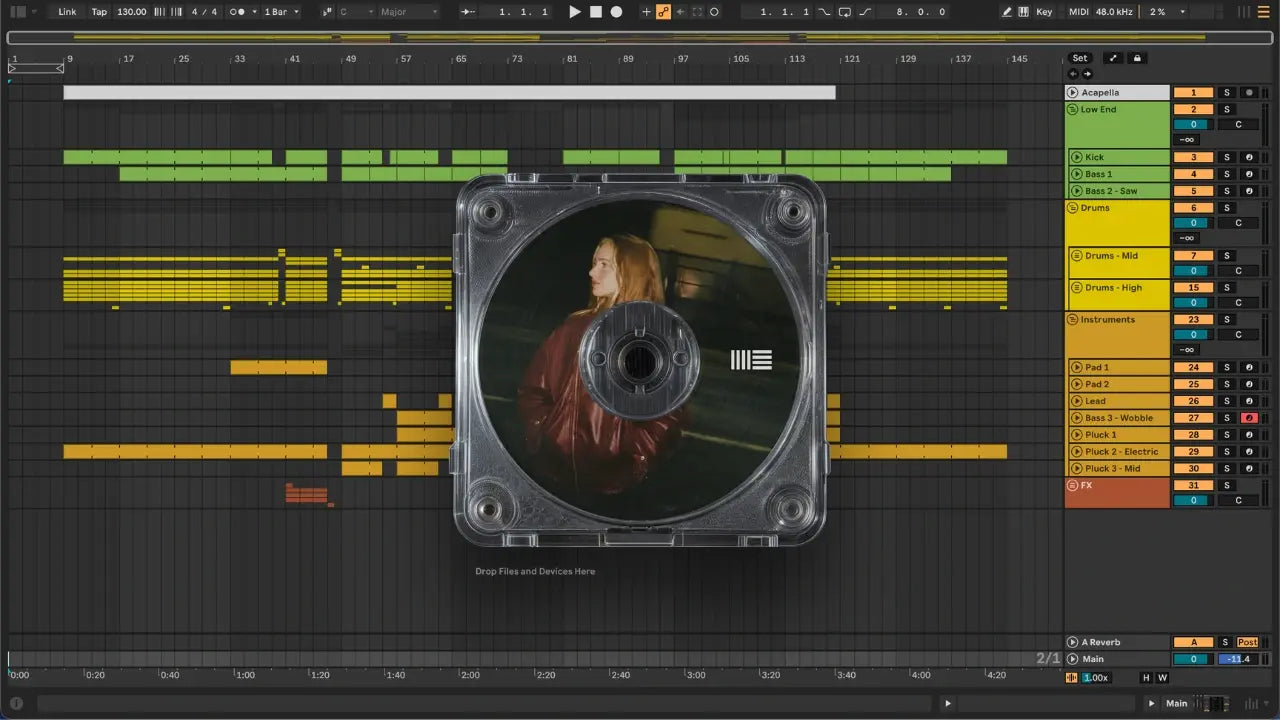The image size is (1280, 720).
Task: Click the arrangement overview bar
Action: (640, 38)
